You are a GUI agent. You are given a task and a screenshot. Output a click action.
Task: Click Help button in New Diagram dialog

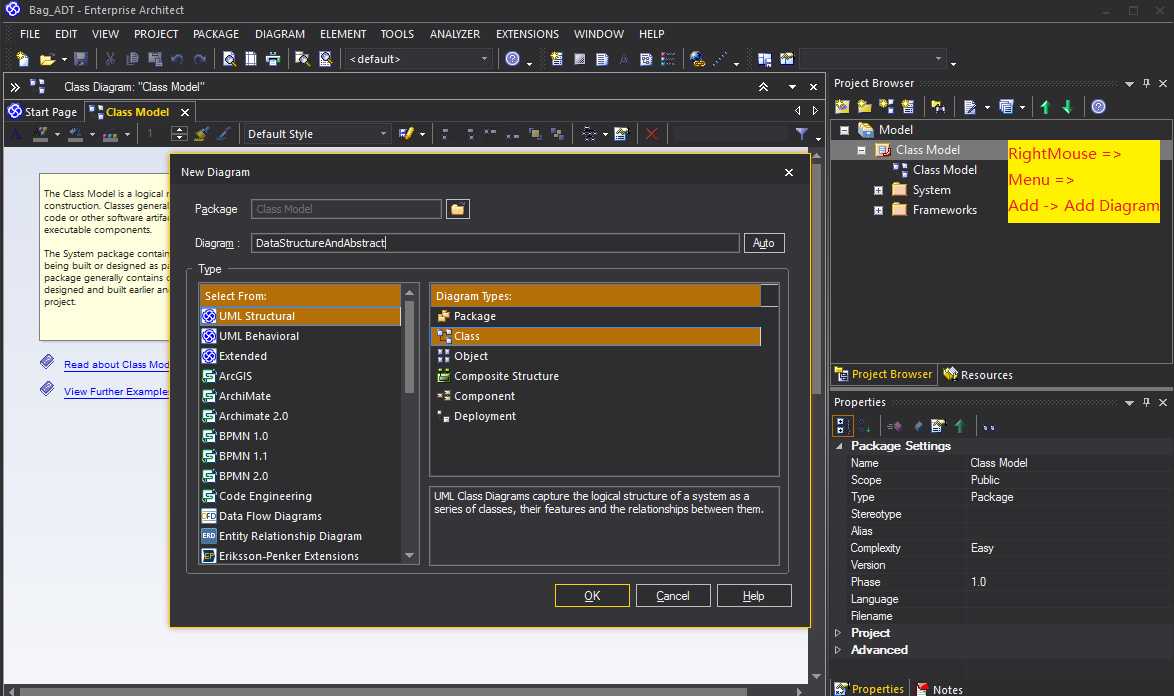753,596
